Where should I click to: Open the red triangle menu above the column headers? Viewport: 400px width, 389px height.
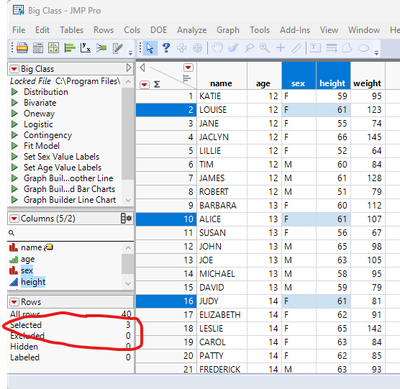(x=188, y=68)
